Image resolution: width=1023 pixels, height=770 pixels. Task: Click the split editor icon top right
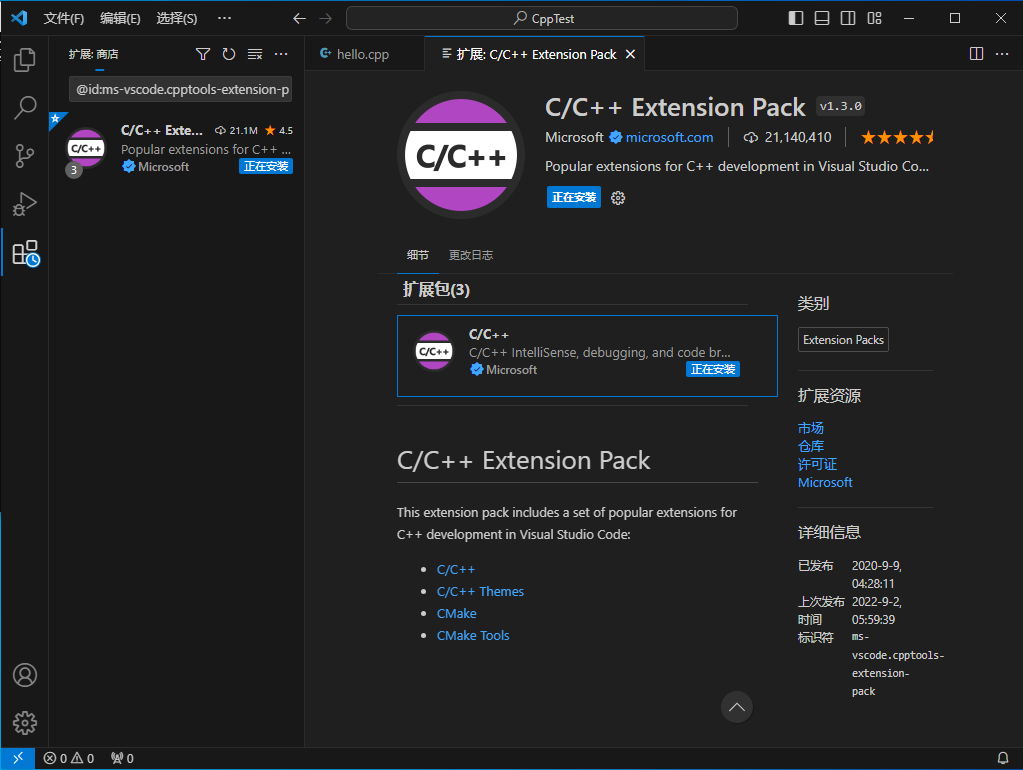975,54
